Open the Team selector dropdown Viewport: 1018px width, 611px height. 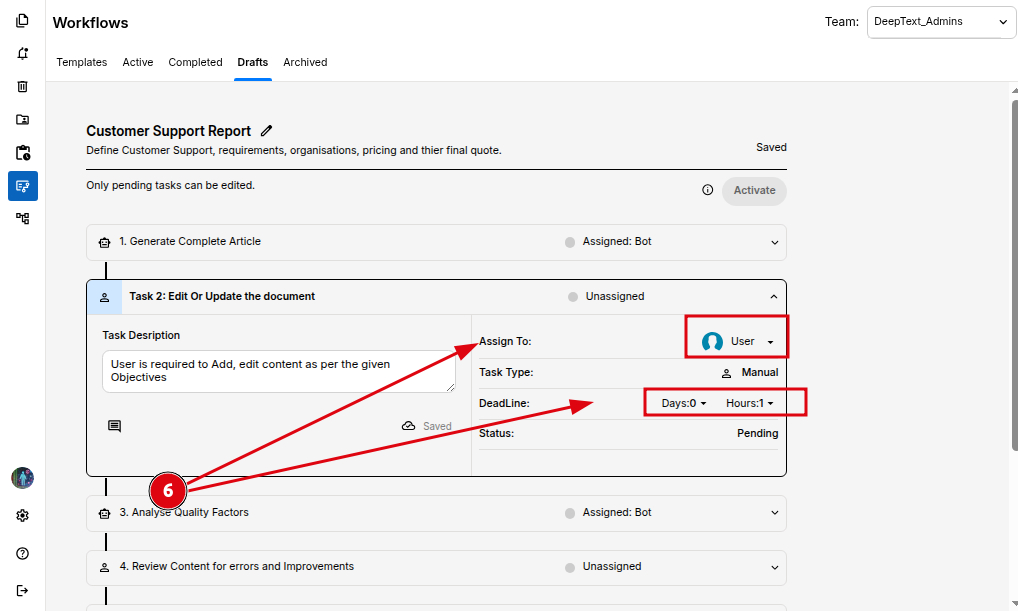tap(940, 22)
